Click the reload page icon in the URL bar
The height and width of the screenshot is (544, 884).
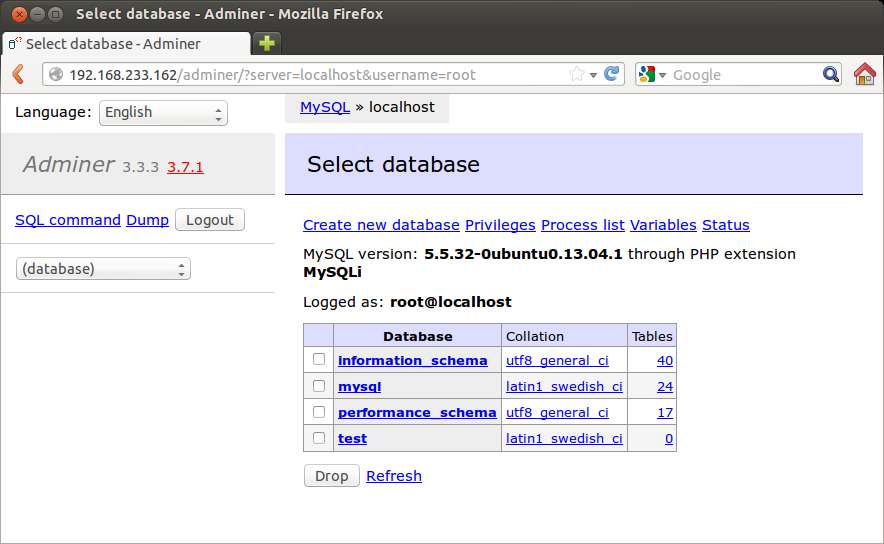[x=612, y=74]
